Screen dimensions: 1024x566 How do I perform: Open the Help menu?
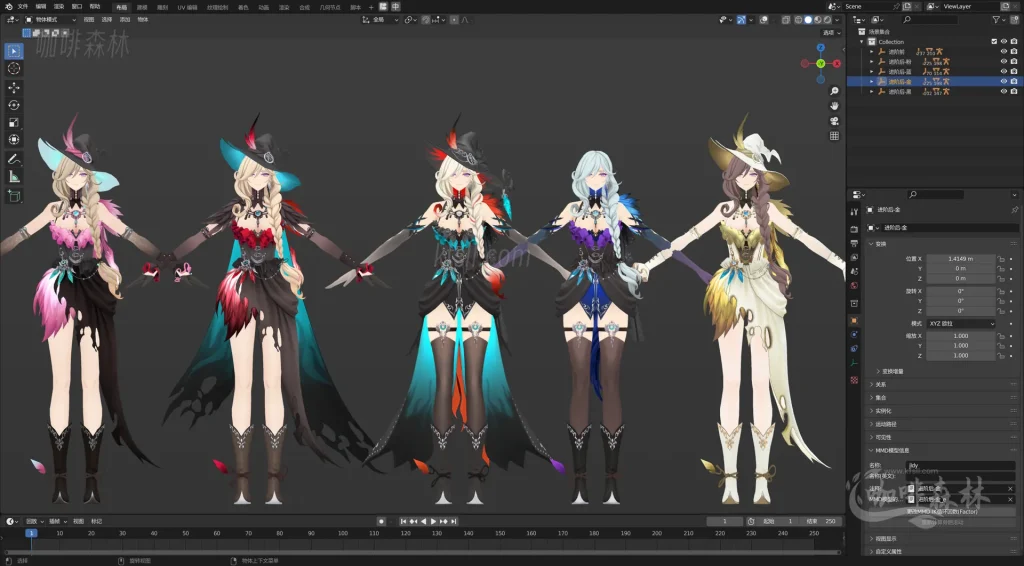[95, 7]
